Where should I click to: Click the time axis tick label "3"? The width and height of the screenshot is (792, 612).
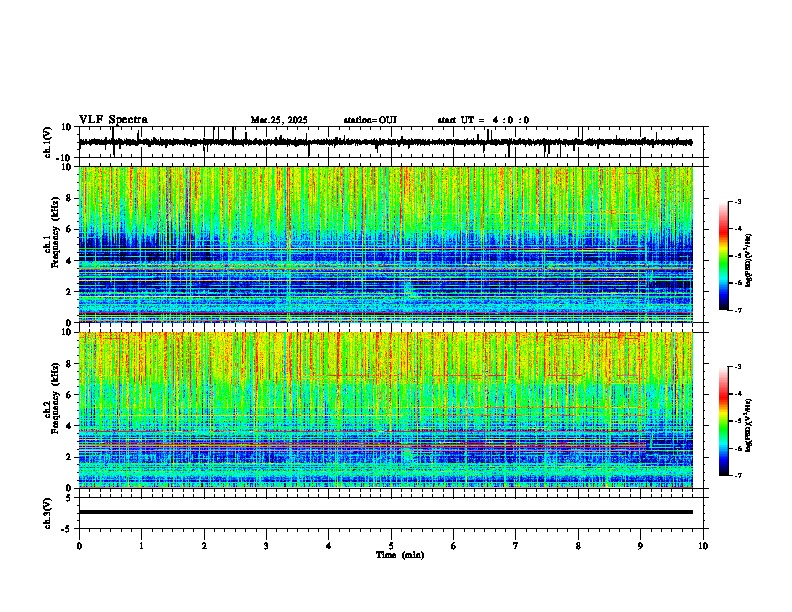[x=266, y=546]
